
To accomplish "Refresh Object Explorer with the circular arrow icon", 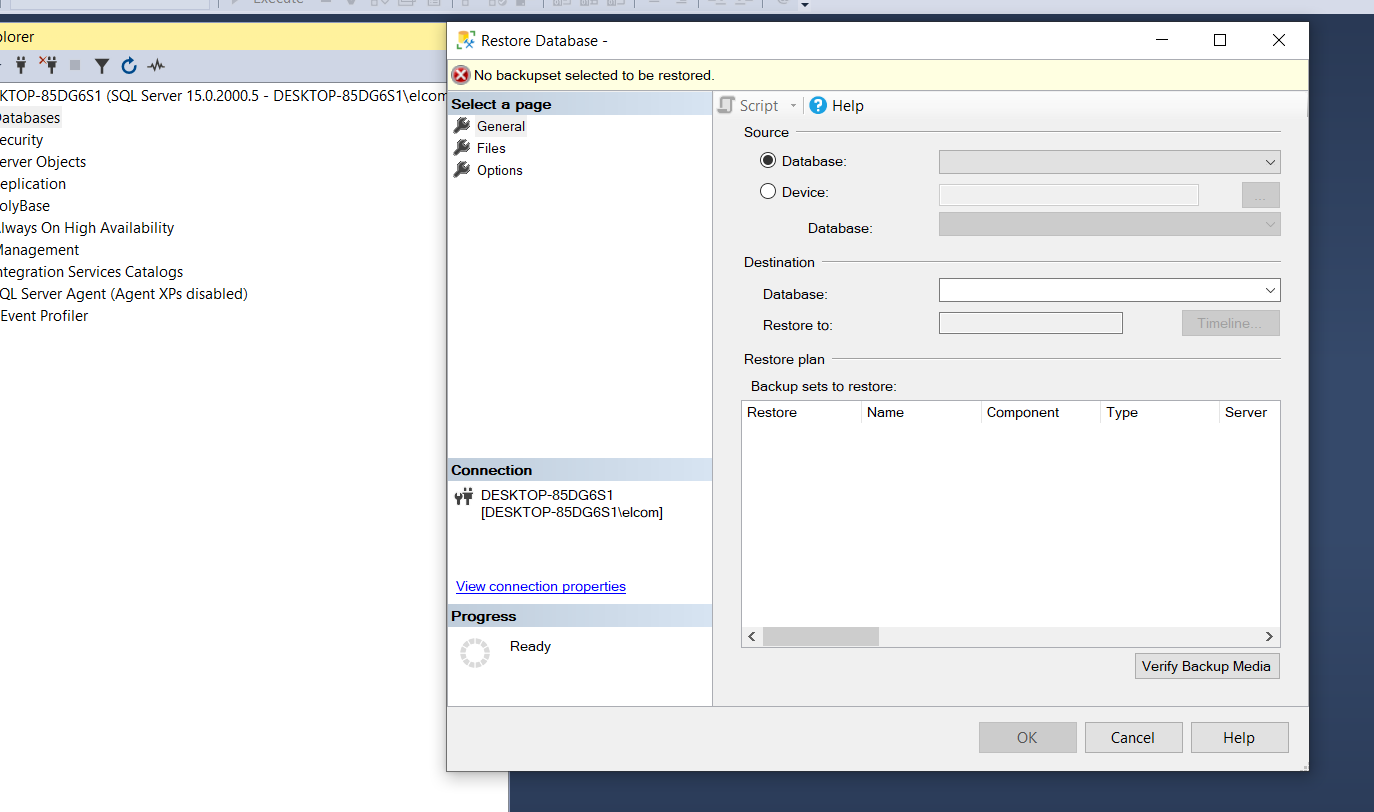I will tap(129, 66).
